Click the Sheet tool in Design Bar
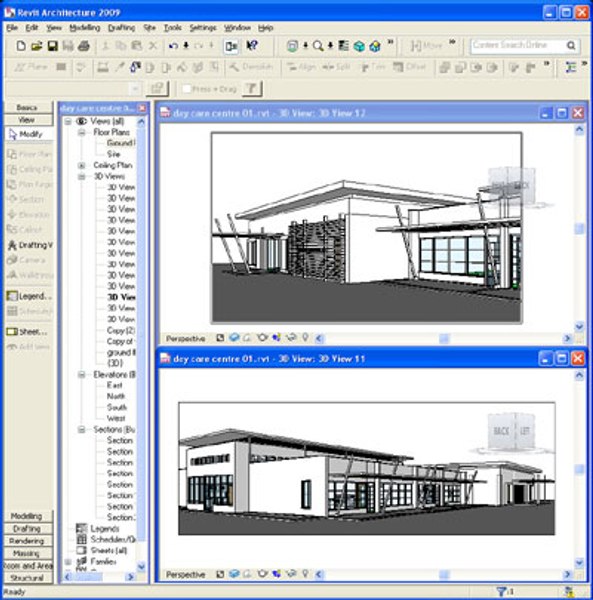 [27, 332]
